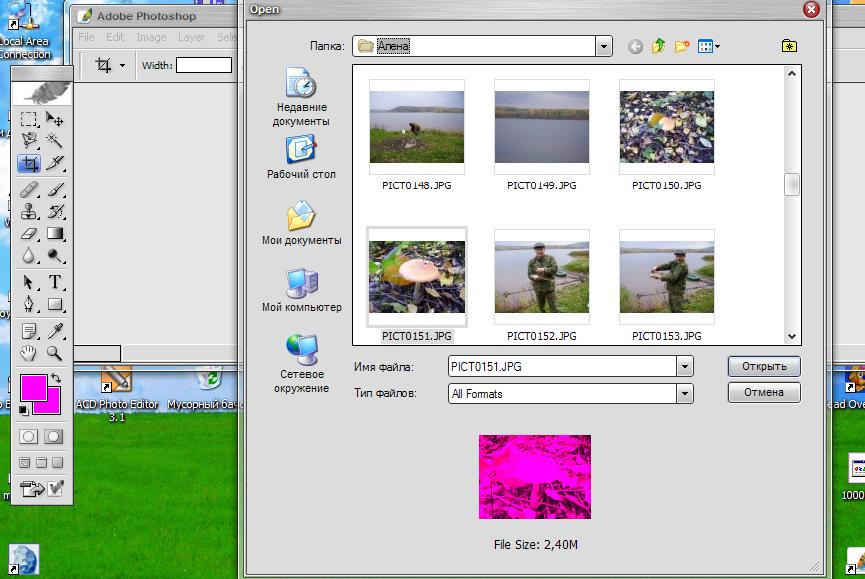Open the Тип файлов format dropdown
Screen dimensions: 865x579
click(x=684, y=394)
